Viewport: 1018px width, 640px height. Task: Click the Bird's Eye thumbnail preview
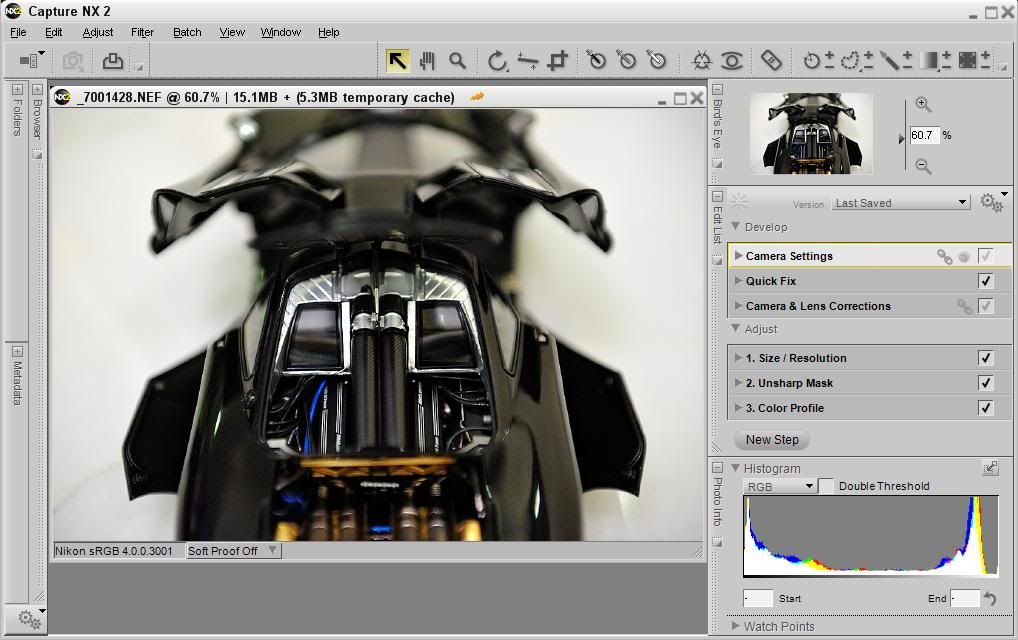point(811,134)
